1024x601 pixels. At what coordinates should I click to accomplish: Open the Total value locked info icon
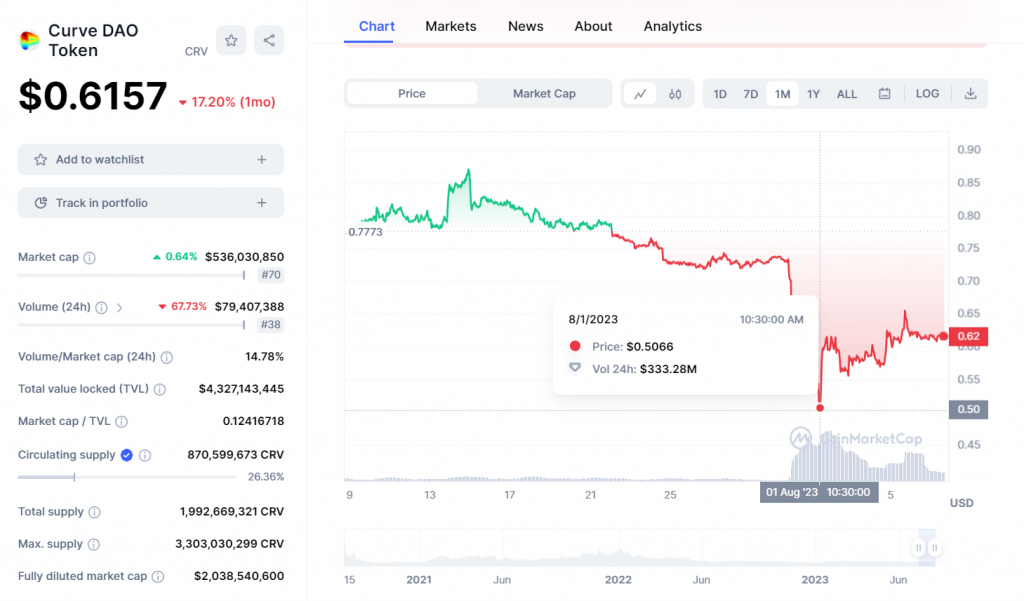(x=159, y=389)
